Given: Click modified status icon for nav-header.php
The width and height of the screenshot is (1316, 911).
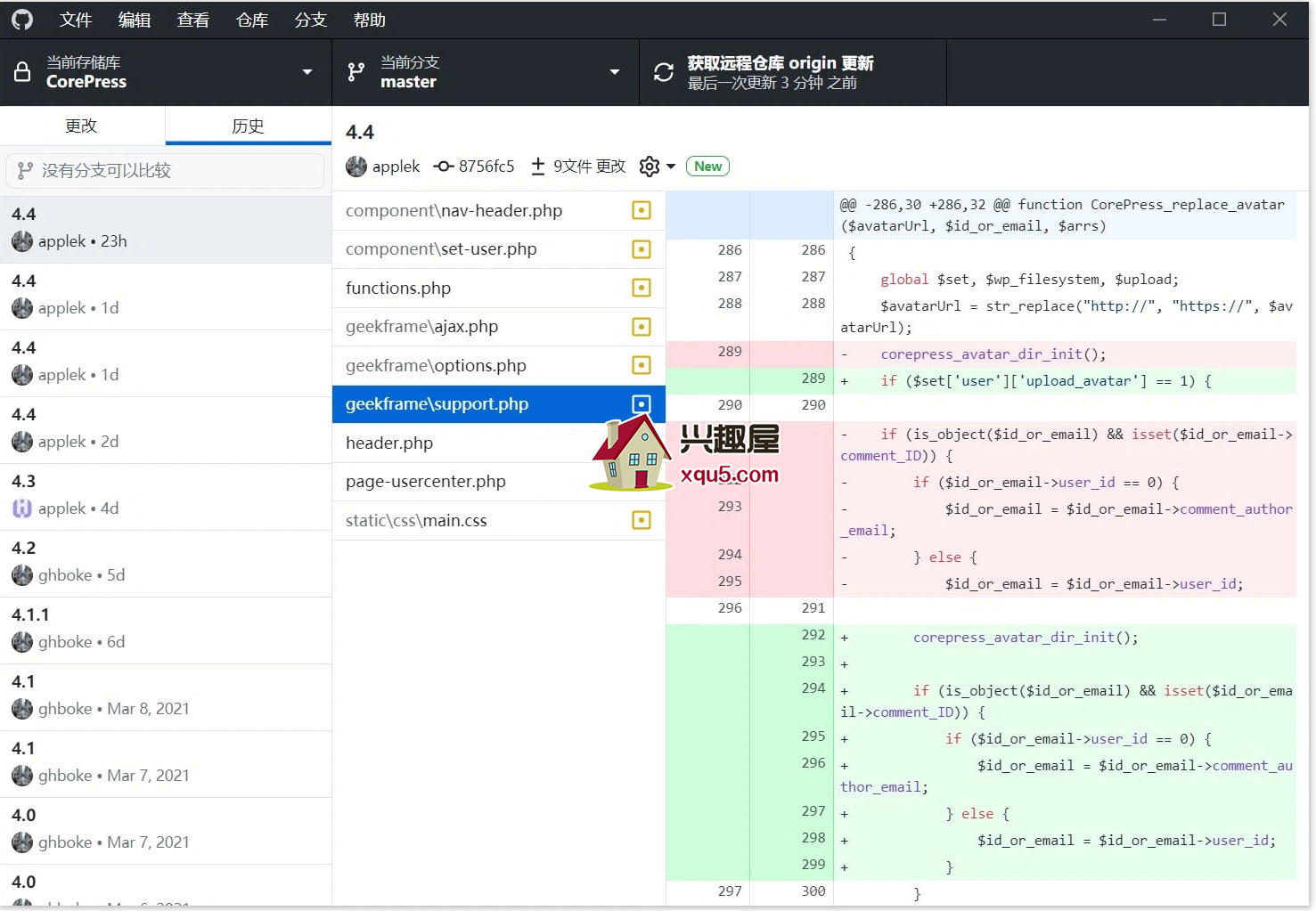Looking at the screenshot, I should (642, 210).
